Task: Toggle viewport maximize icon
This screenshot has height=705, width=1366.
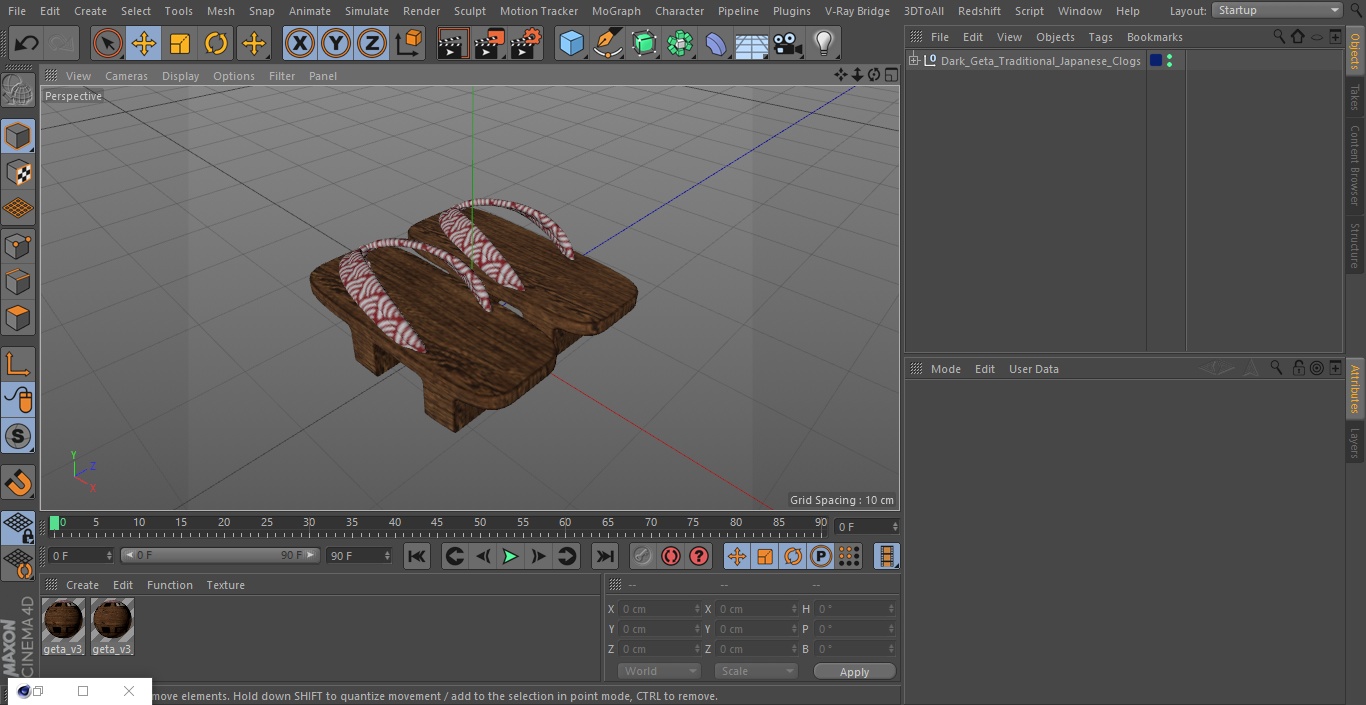Action: [891, 75]
